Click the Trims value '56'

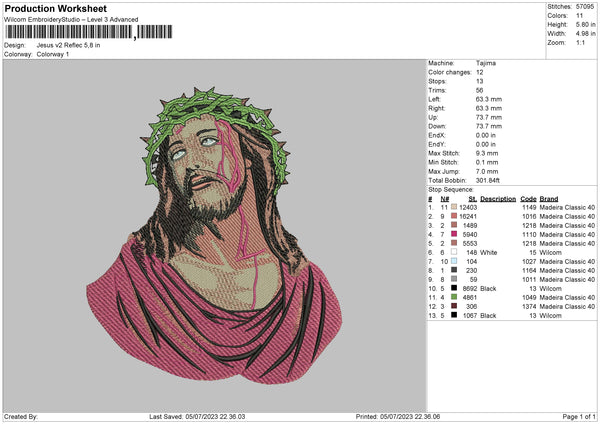coord(479,90)
